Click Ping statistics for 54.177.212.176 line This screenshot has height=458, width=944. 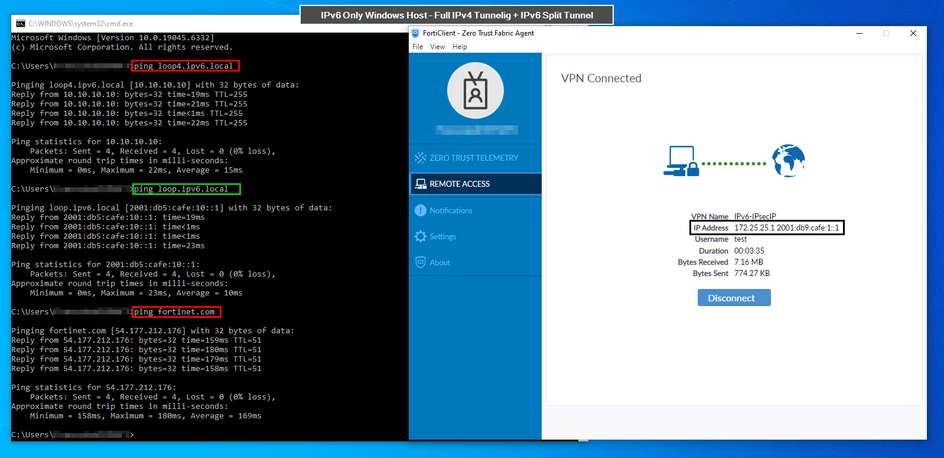(x=94, y=387)
